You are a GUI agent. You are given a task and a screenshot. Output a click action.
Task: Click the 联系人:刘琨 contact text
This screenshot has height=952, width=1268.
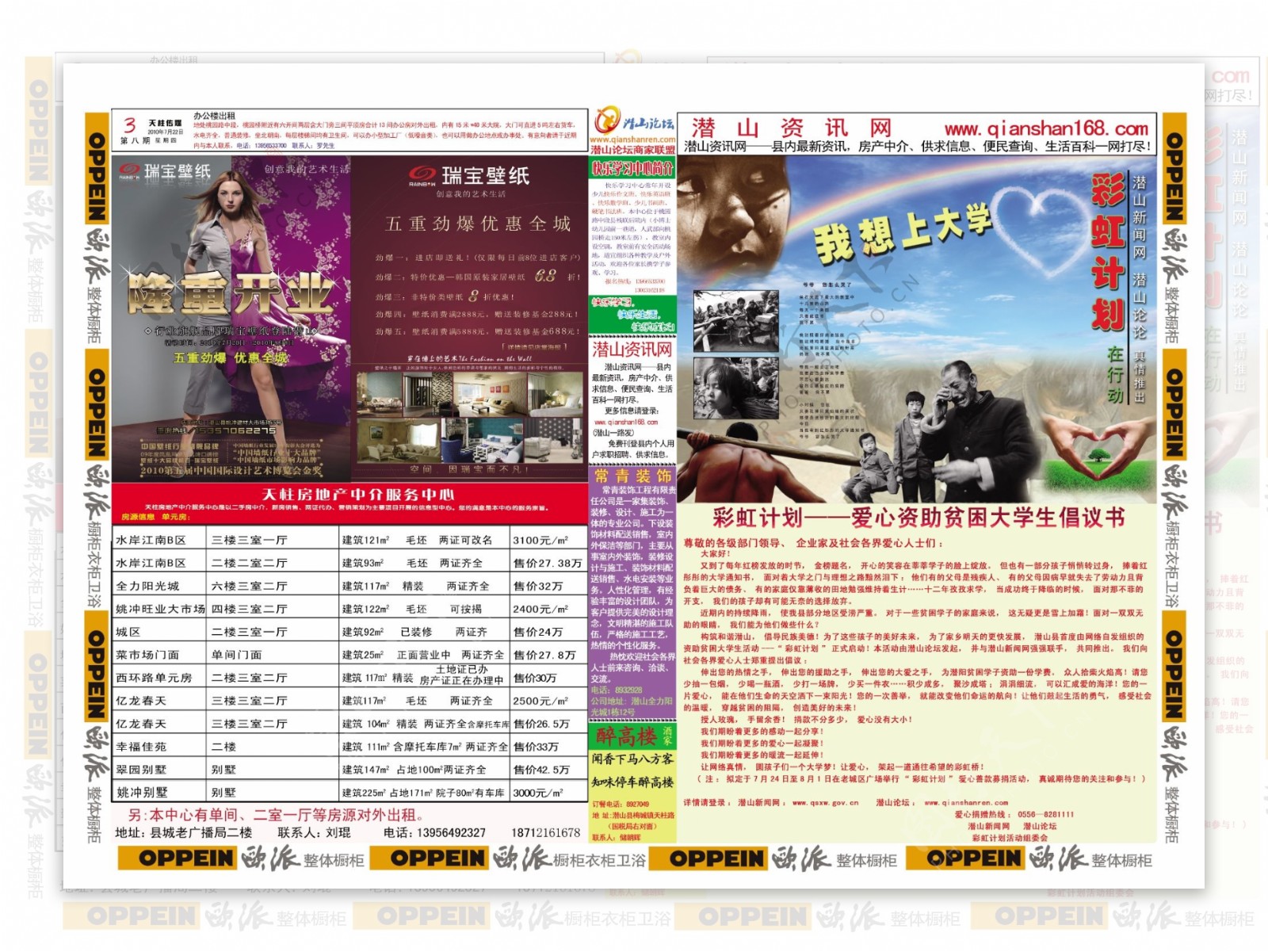[x=314, y=833]
